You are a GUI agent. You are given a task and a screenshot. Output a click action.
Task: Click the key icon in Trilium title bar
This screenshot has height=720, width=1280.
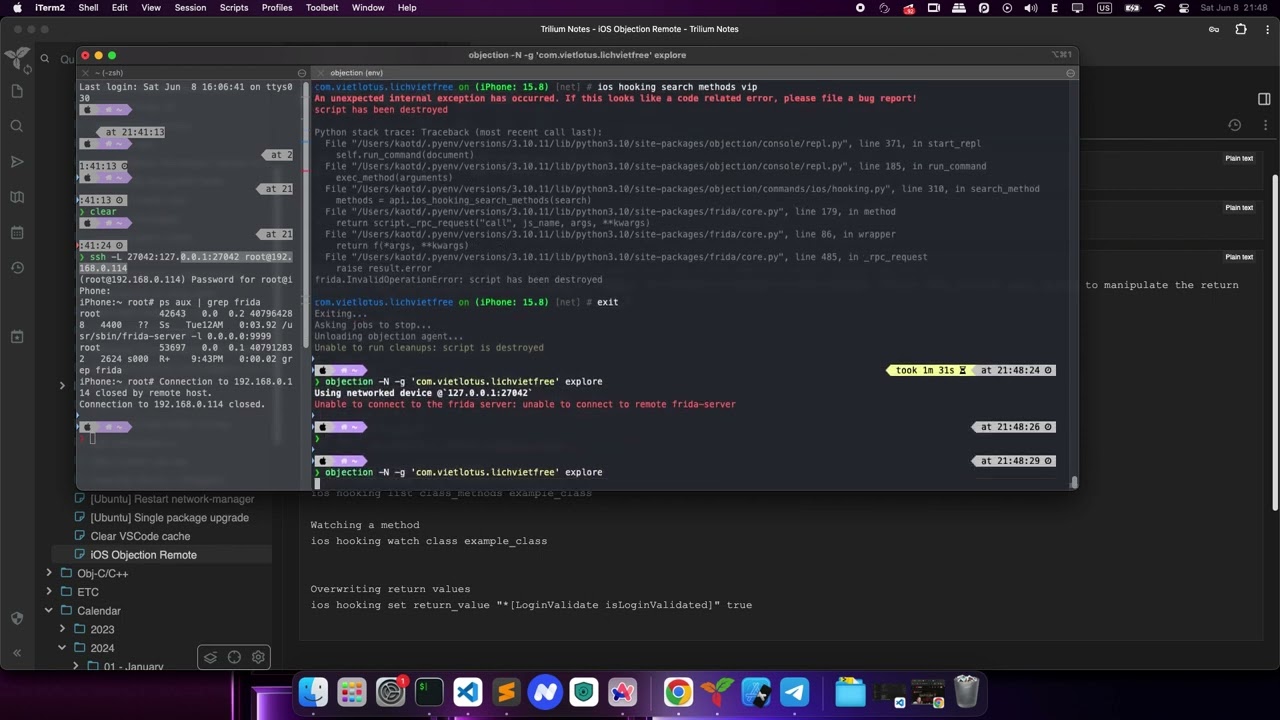pyautogui.click(x=1214, y=29)
